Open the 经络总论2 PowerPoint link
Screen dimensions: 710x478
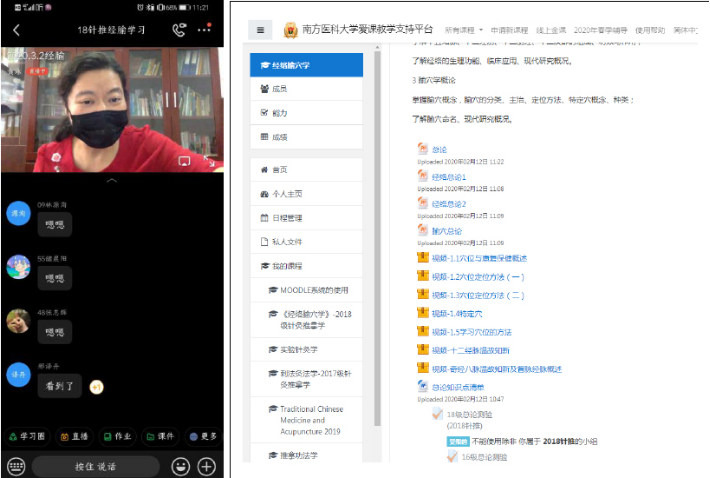pos(449,204)
